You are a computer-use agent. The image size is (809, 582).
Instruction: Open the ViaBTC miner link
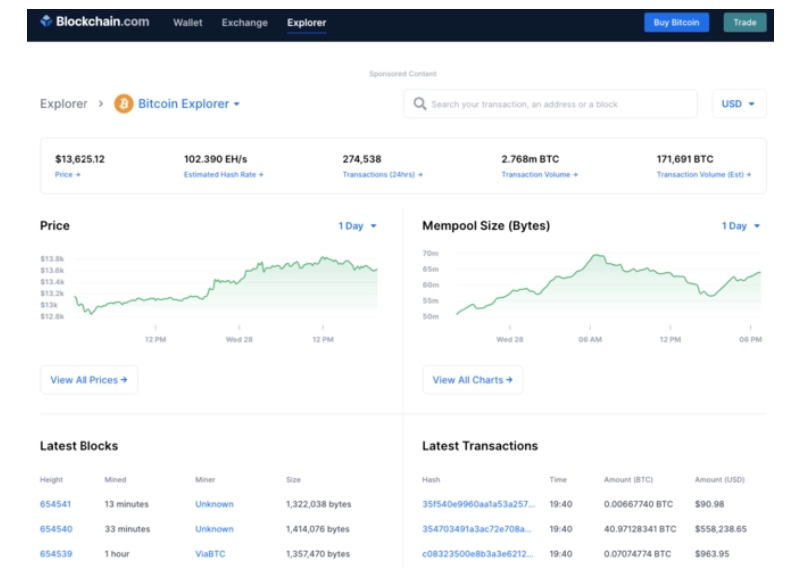click(x=210, y=554)
